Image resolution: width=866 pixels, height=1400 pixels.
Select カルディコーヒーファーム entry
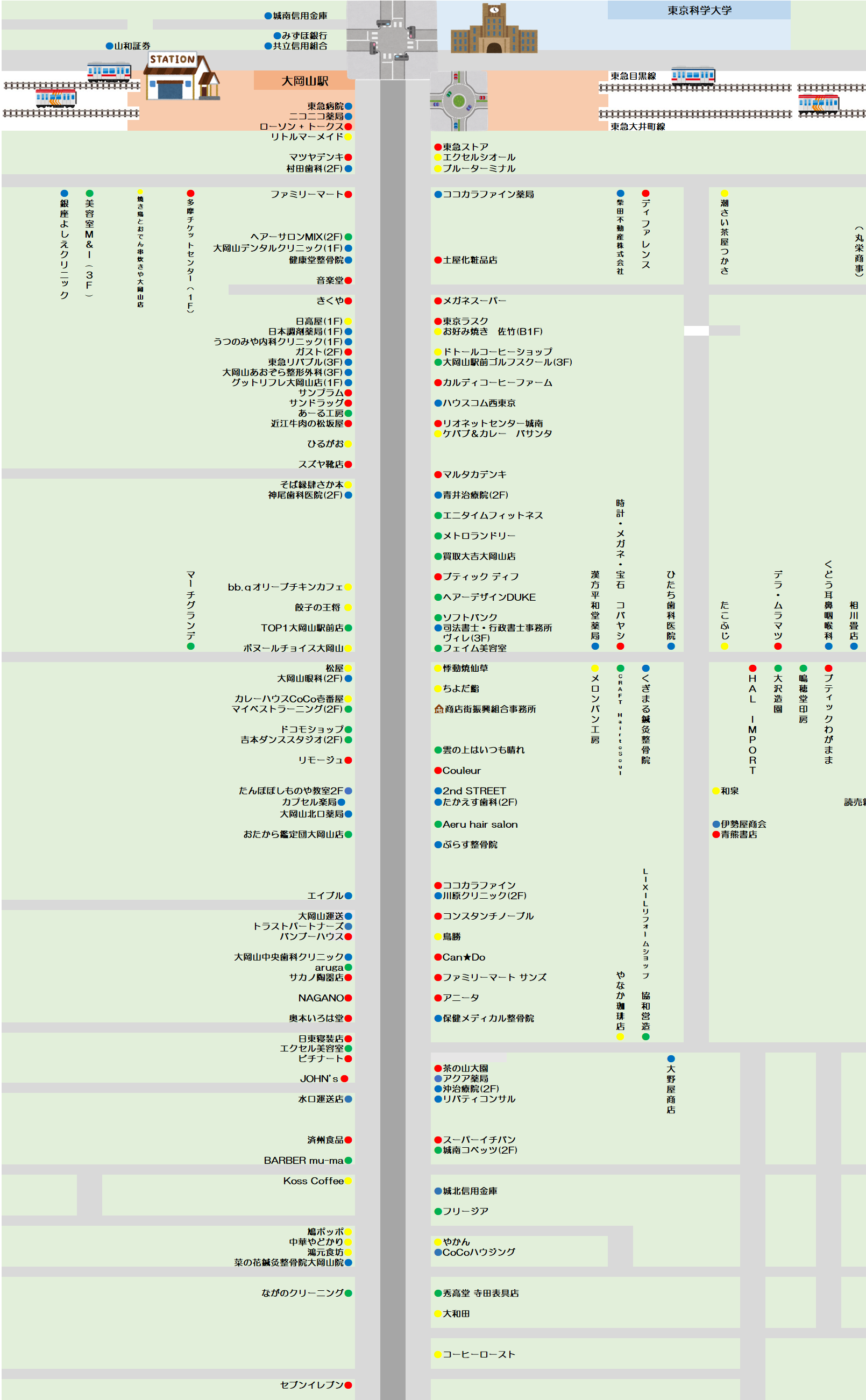(x=493, y=382)
